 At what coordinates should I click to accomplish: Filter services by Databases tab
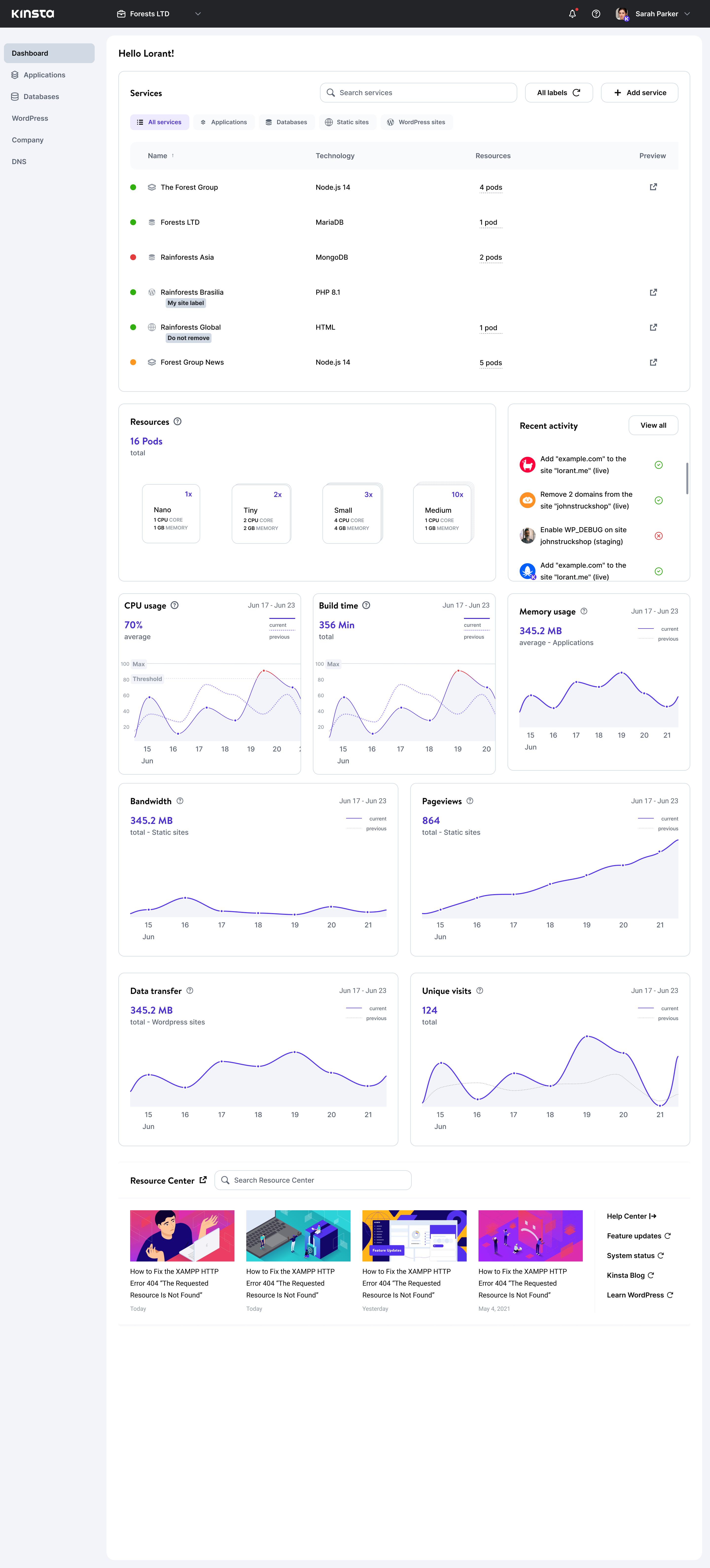[x=287, y=122]
